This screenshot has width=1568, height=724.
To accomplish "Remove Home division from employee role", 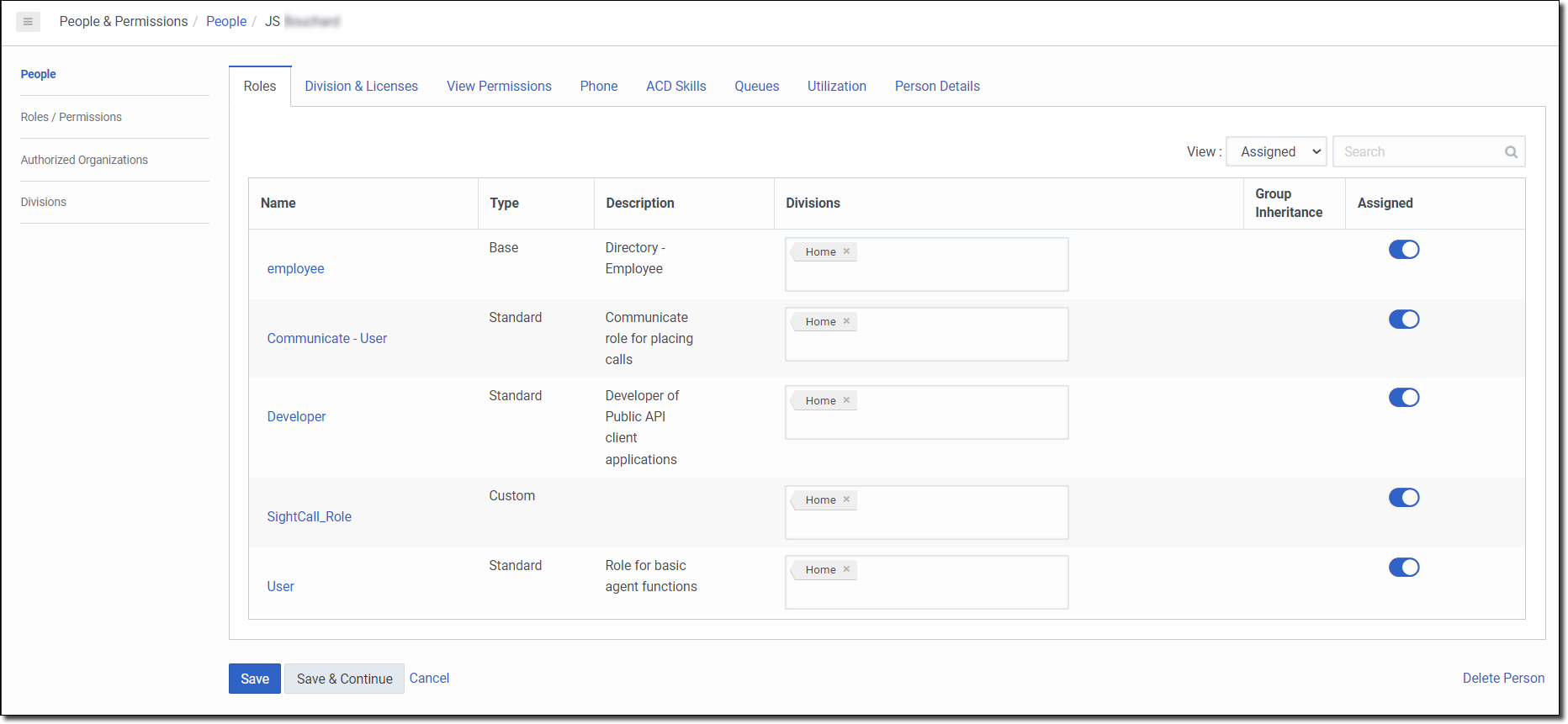I will 846,251.
